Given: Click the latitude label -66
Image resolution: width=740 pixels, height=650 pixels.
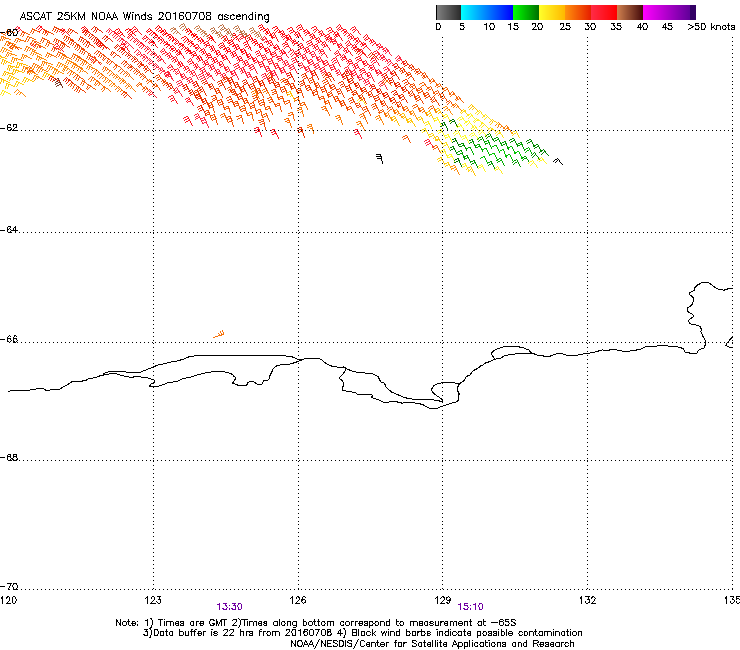Looking at the screenshot, I should pyautogui.click(x=9, y=340).
